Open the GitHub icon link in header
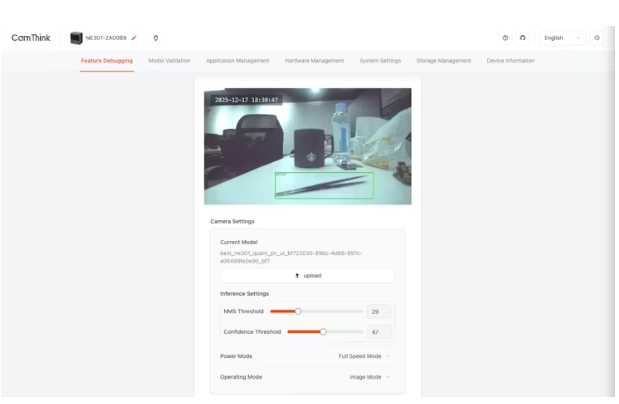Viewport: 619px width, 404px height. pos(522,38)
